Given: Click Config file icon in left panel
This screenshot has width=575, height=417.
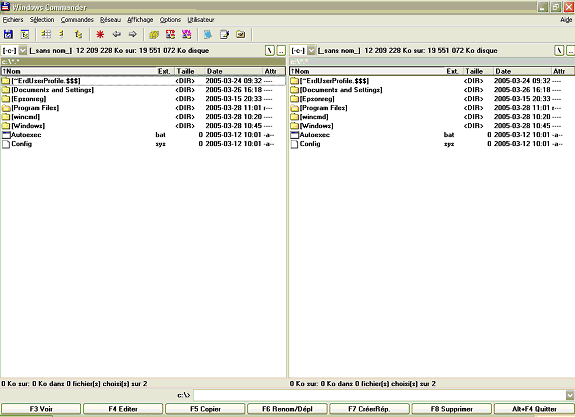Looking at the screenshot, I should pyautogui.click(x=6, y=144).
